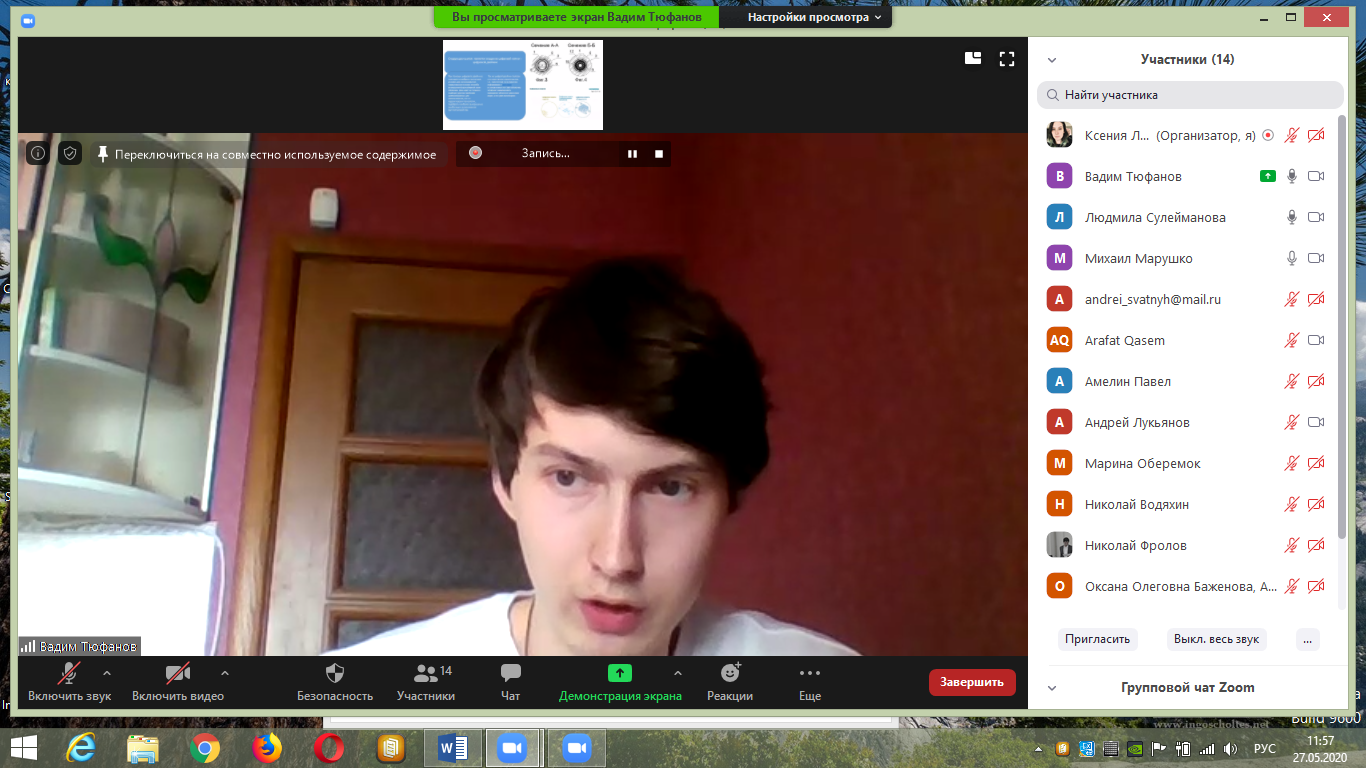Screen dimensions: 1366x768
Task: Open participants panel ... more button
Action: [x=1308, y=639]
